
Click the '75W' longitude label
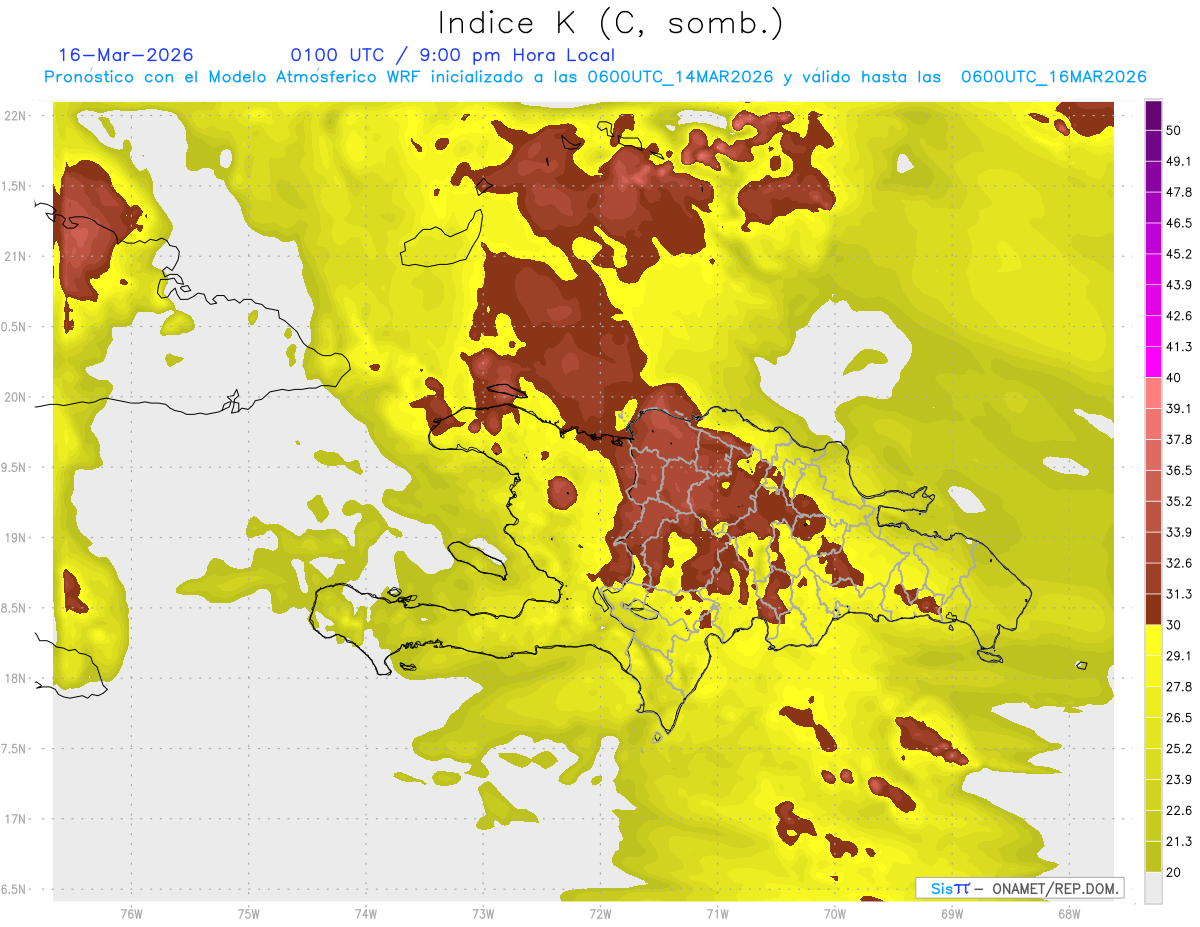(x=249, y=914)
